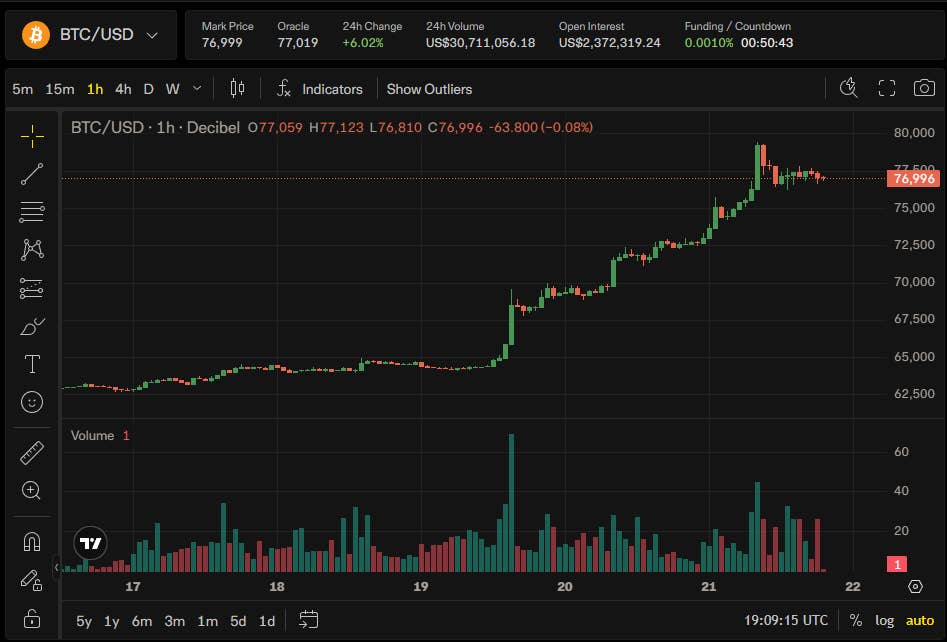947x642 pixels.
Task: Open timezone menu at 19:09:15 UTC
Action: tap(786, 620)
